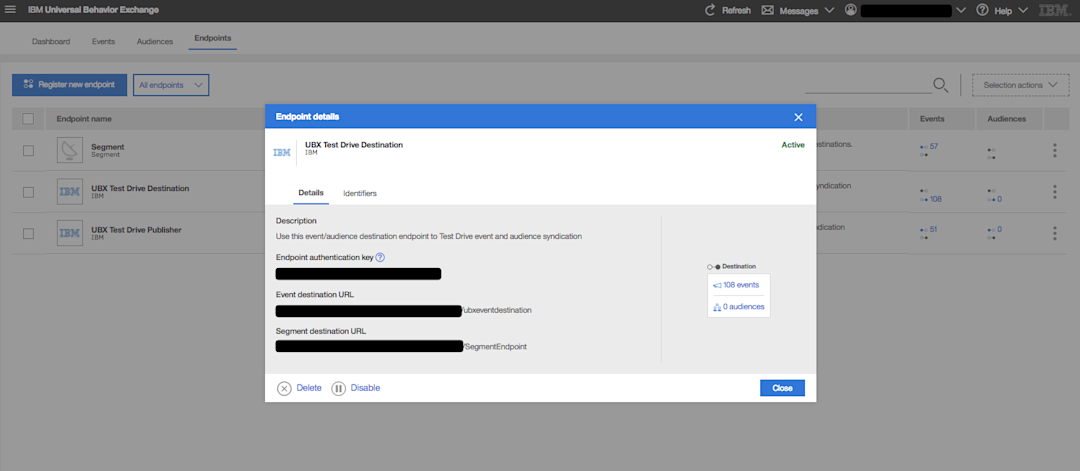
Task: Check the UBX Test Drive Destination checkbox
Action: 28,192
